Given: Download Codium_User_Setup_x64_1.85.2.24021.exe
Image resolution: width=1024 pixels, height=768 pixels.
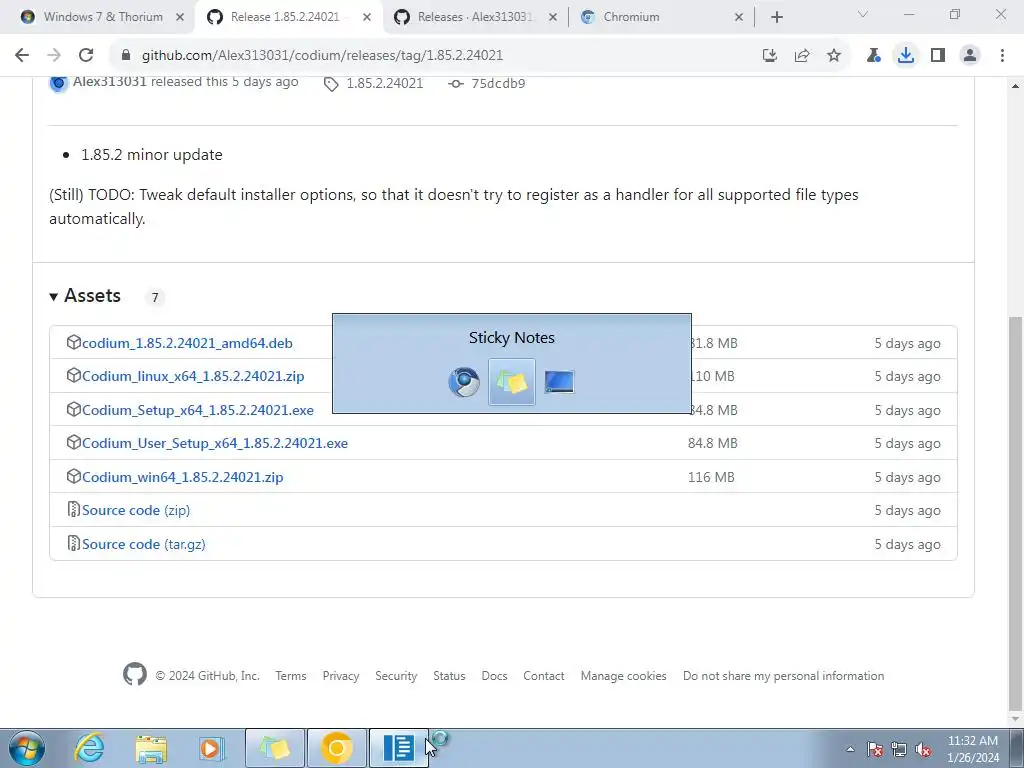Looking at the screenshot, I should pos(215,443).
